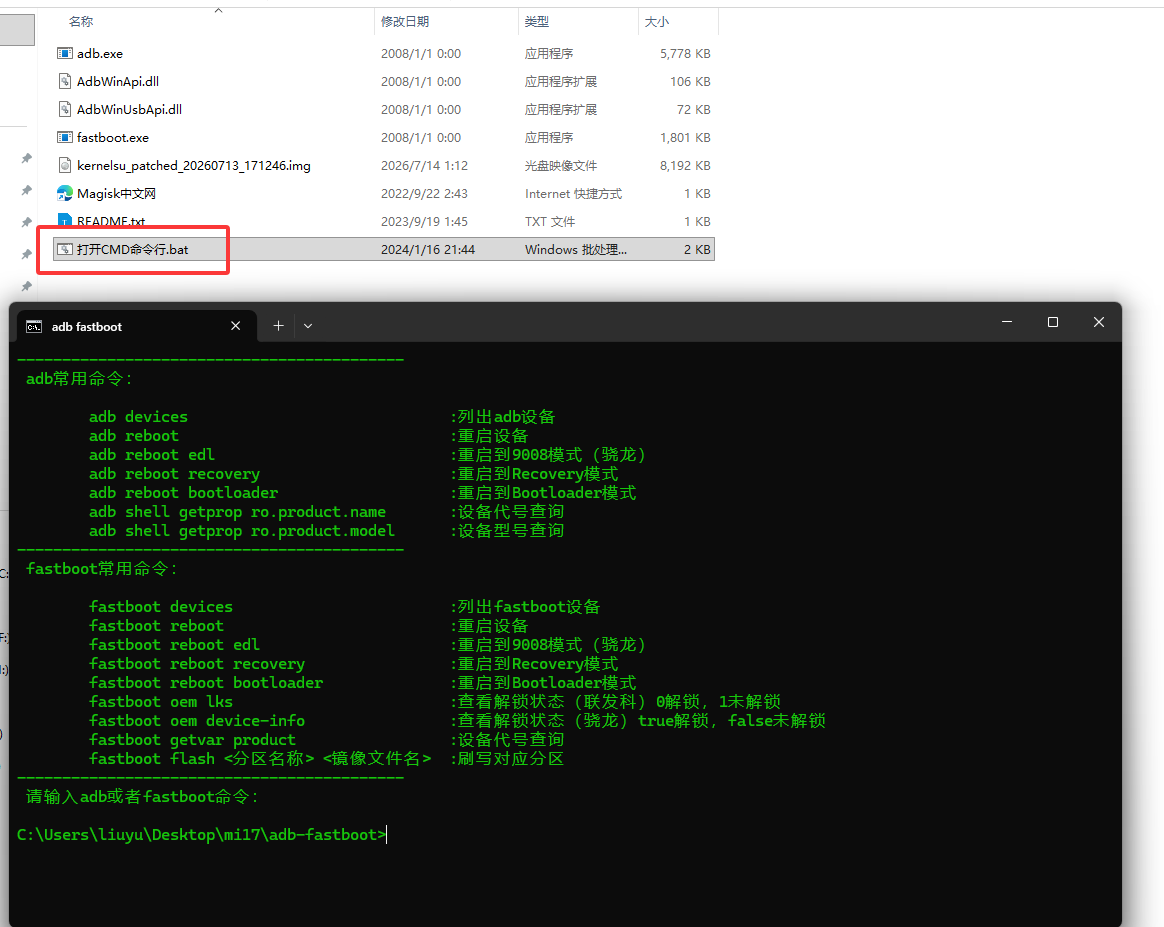Click the 'adb reboot edl' command text

point(151,455)
